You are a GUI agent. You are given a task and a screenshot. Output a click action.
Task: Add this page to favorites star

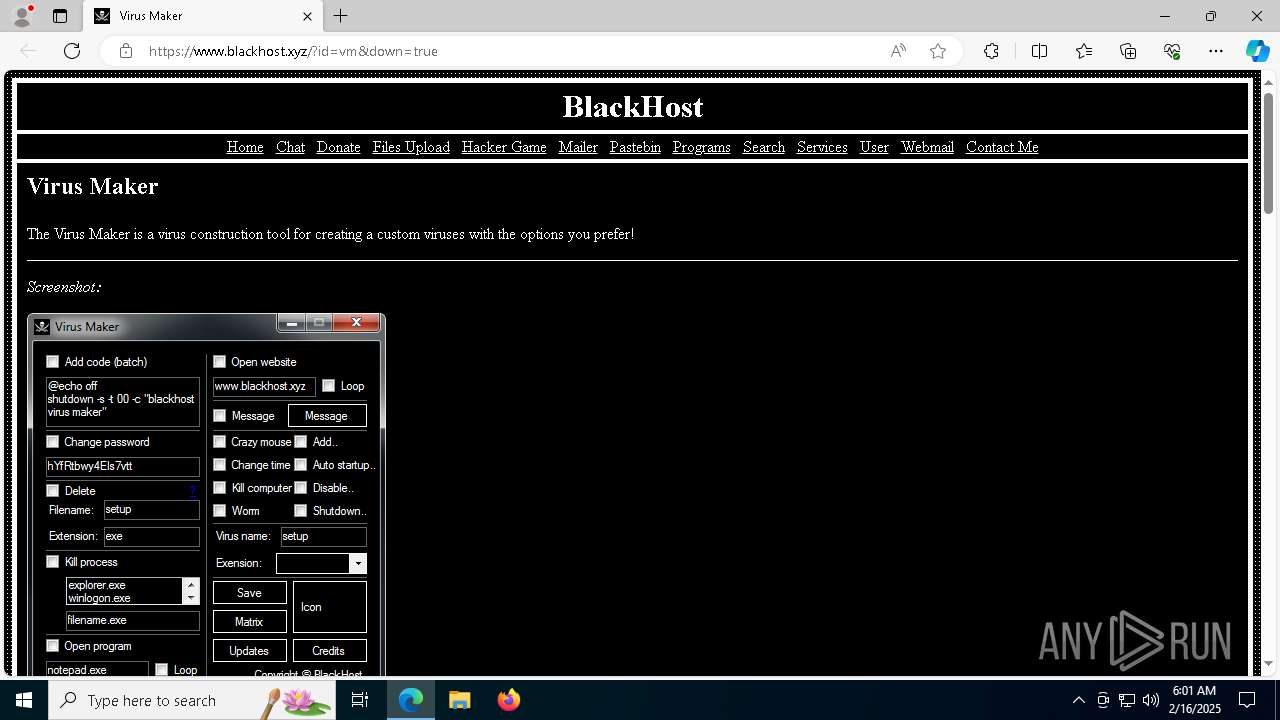938,51
